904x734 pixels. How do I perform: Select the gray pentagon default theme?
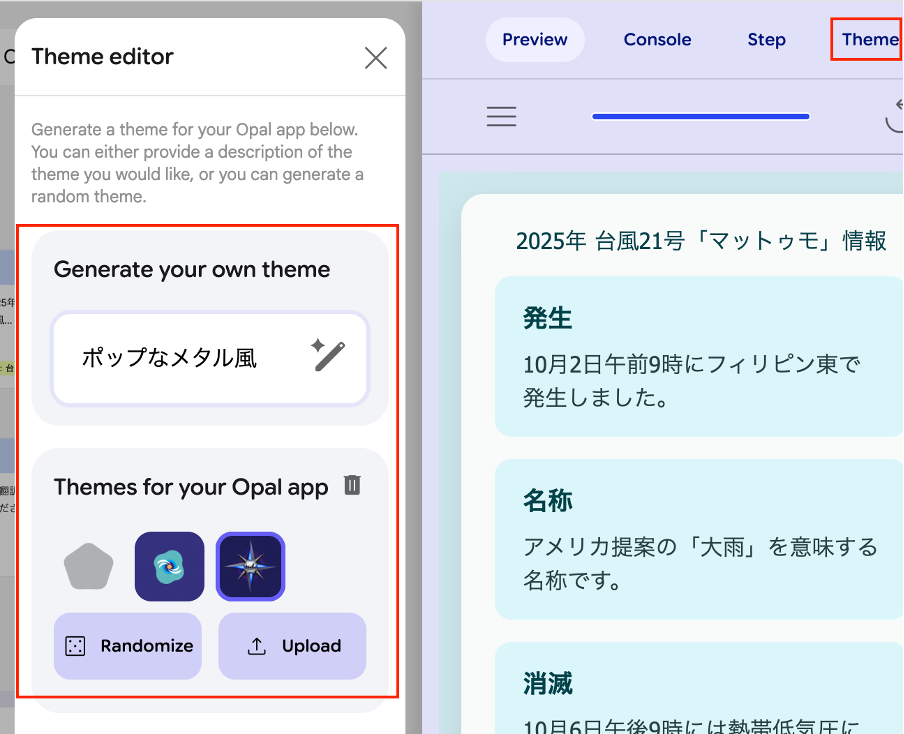coord(89,567)
